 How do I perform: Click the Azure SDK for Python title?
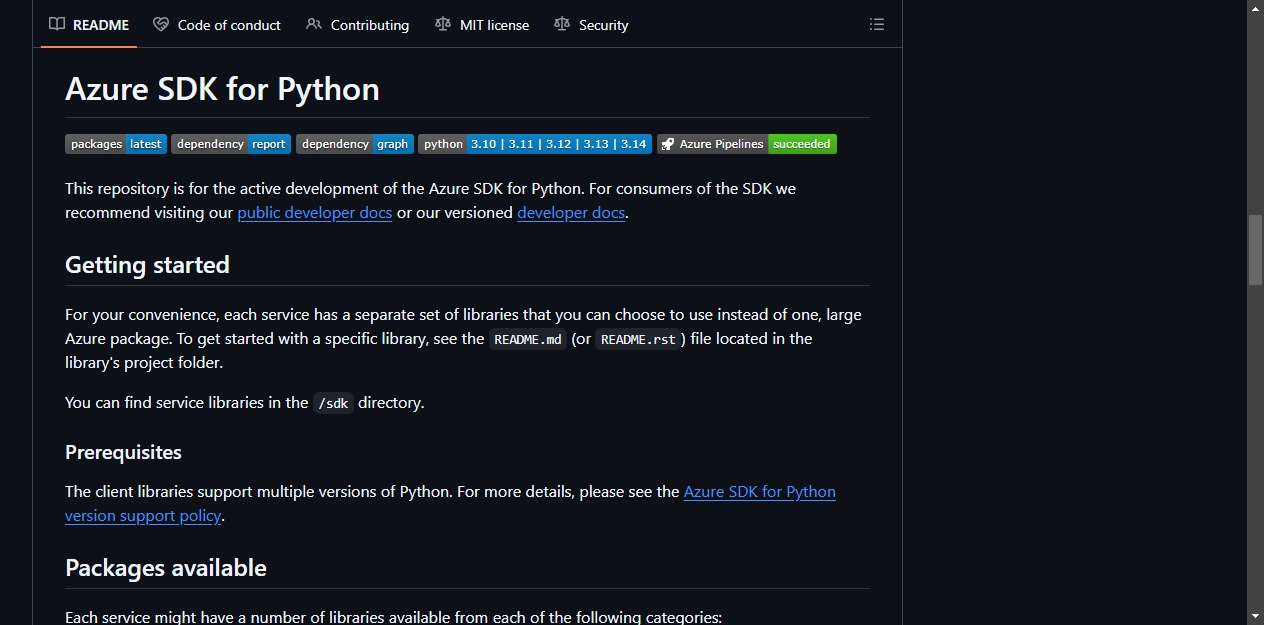tap(222, 89)
